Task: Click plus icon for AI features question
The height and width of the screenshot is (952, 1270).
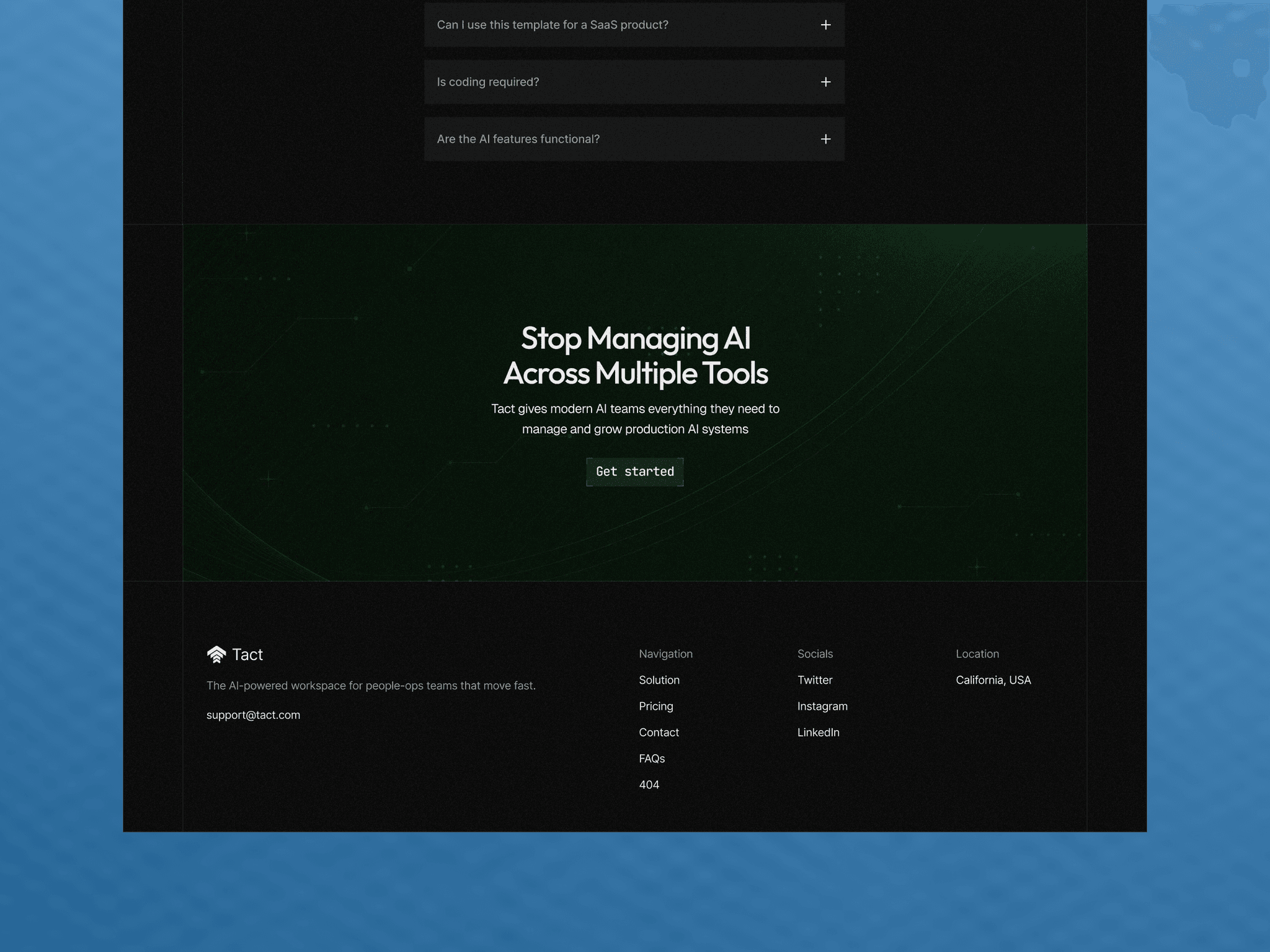Action: tap(825, 139)
